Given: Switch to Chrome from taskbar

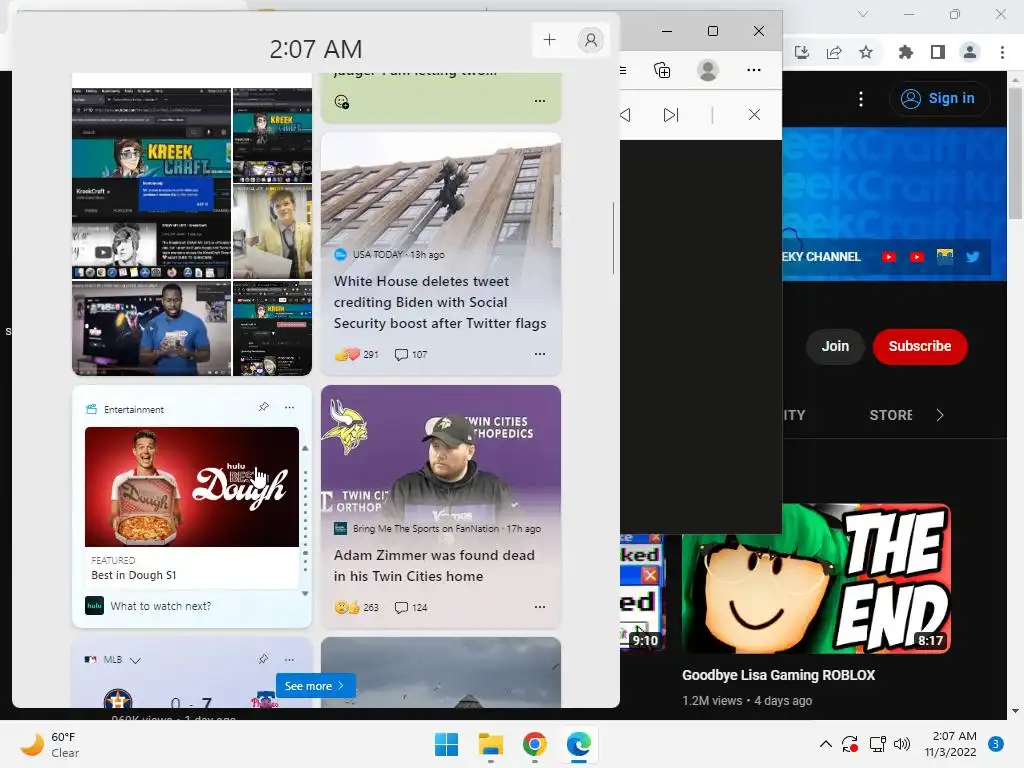Looking at the screenshot, I should pos(535,744).
